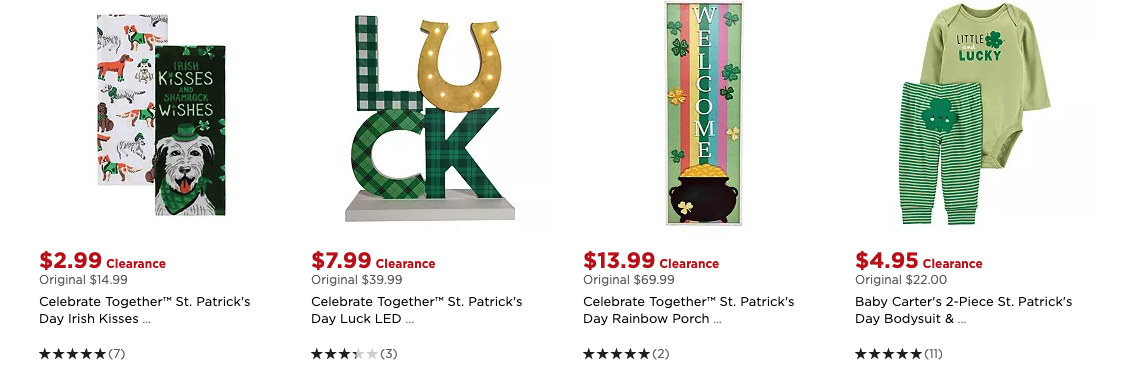The width and height of the screenshot is (1132, 379).
Task: Click Celebrate Together Irish Kisses product title
Action: click(145, 310)
